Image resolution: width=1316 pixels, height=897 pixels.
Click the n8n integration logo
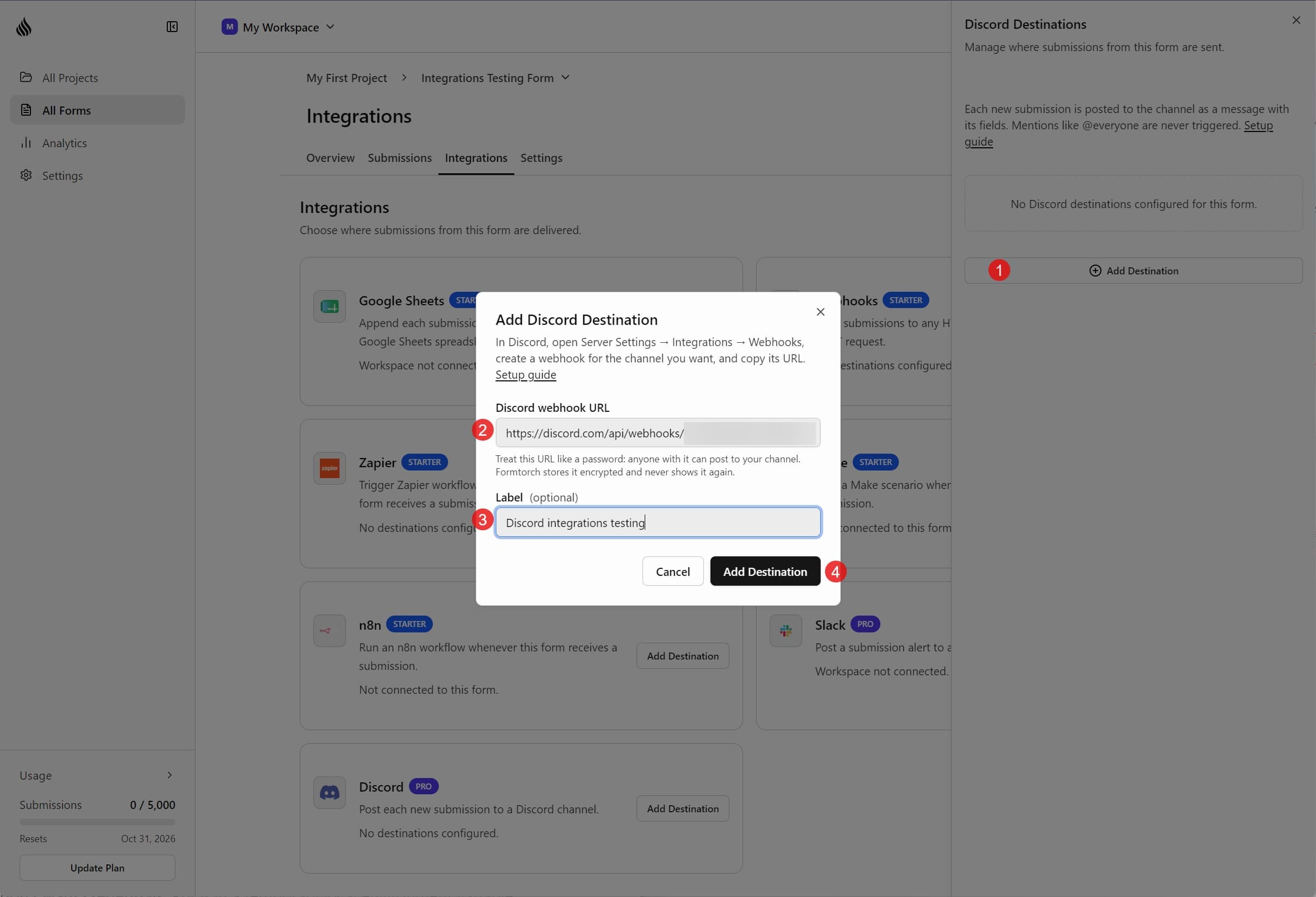[x=330, y=630]
